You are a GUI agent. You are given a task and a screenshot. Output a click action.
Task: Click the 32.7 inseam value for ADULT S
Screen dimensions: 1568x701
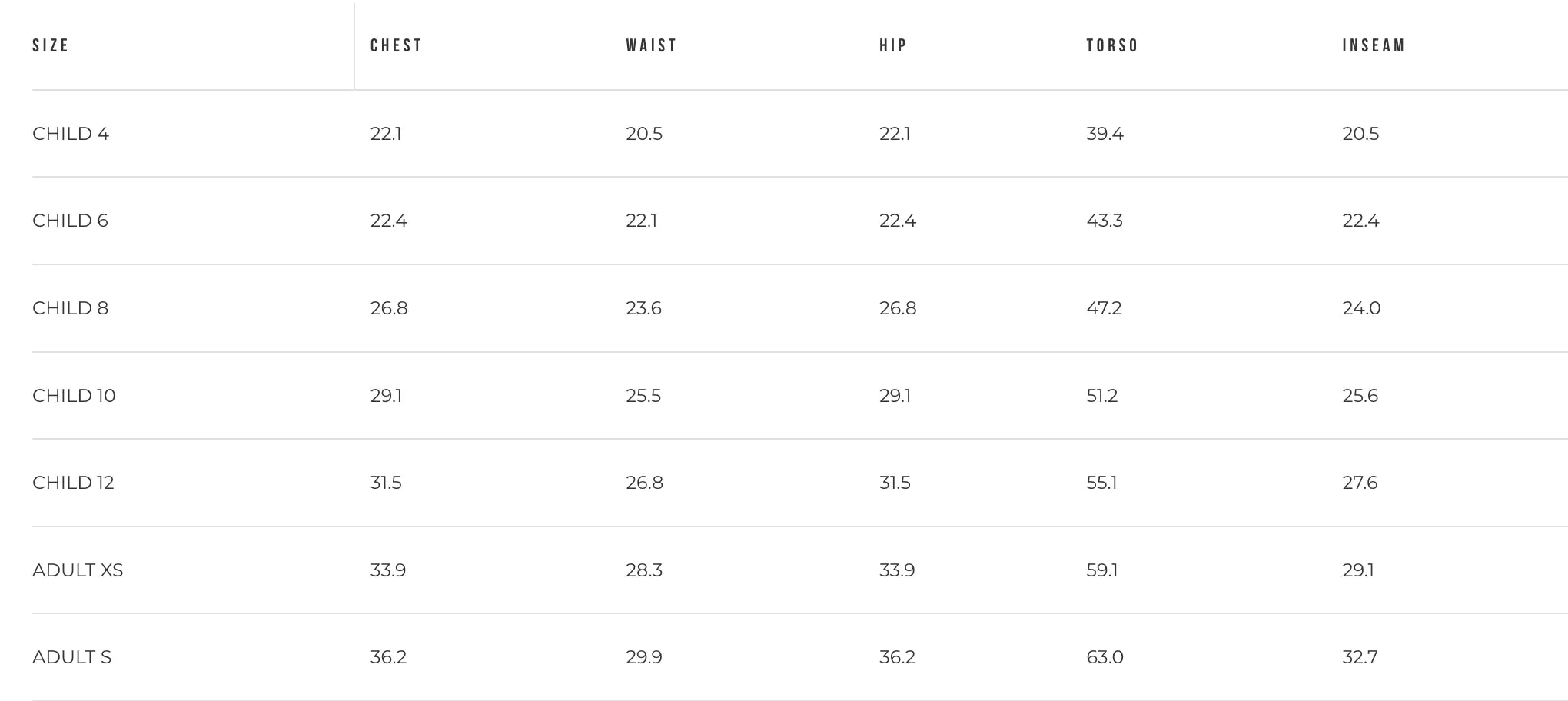1360,657
